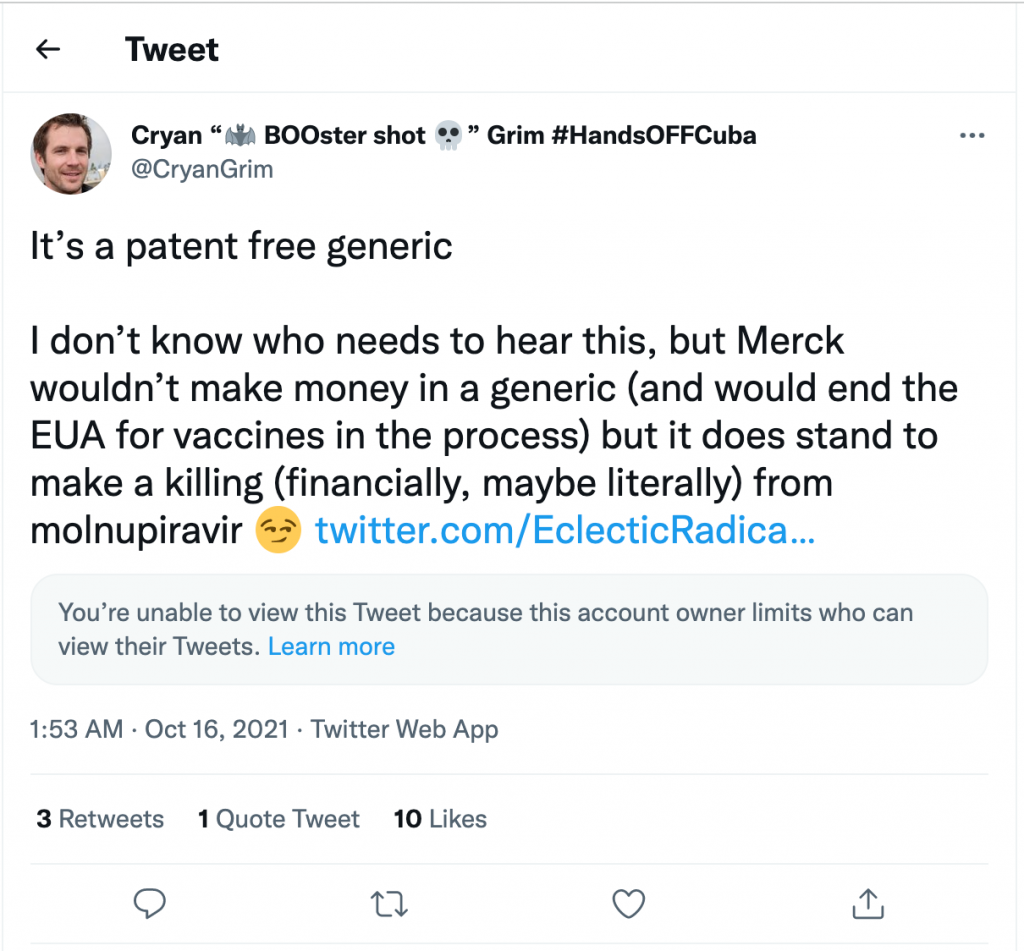Click the unavailable quoted tweet box
Viewport: 1024px width, 951px height.
(x=509, y=629)
